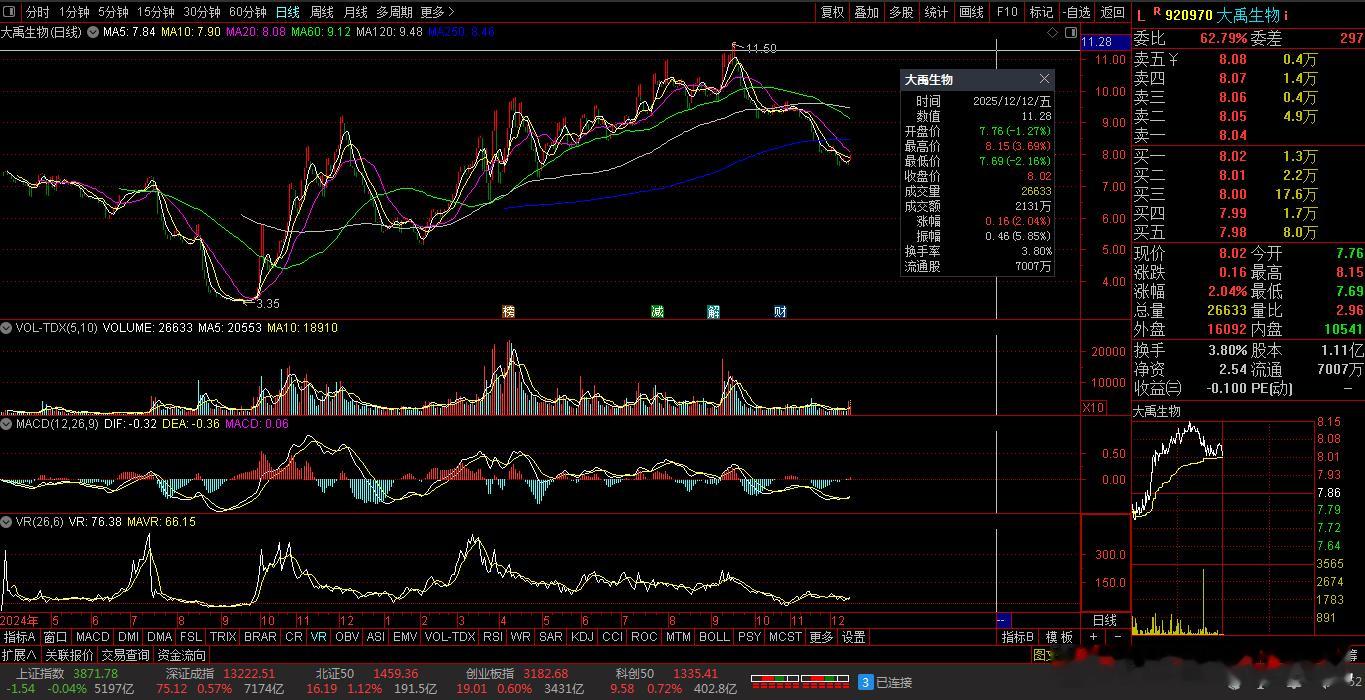1365x700 pixels.
Task: Click the red-green market breadth bar
Action: coord(799,682)
